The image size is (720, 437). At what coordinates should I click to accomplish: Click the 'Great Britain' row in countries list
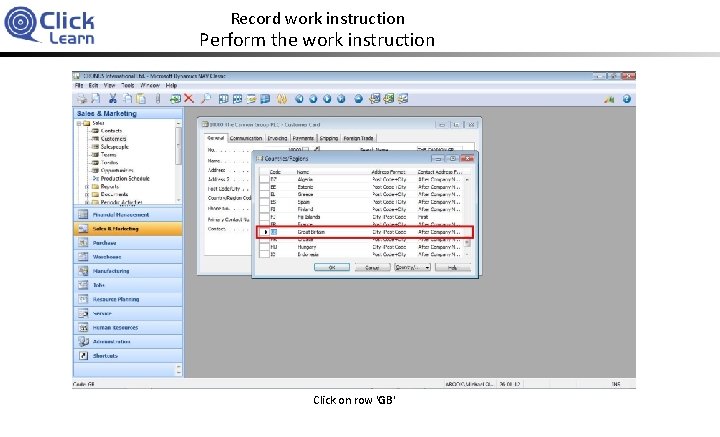point(364,232)
